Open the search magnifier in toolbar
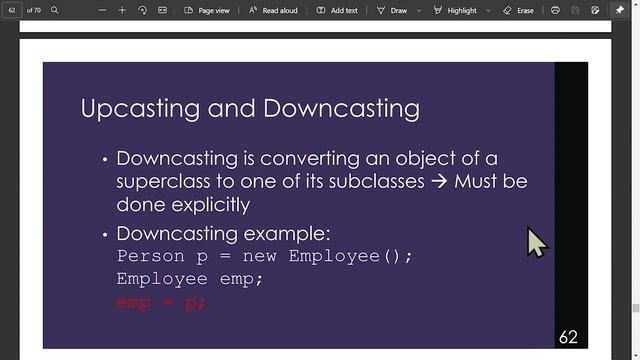The width and height of the screenshot is (640, 360). (54, 10)
